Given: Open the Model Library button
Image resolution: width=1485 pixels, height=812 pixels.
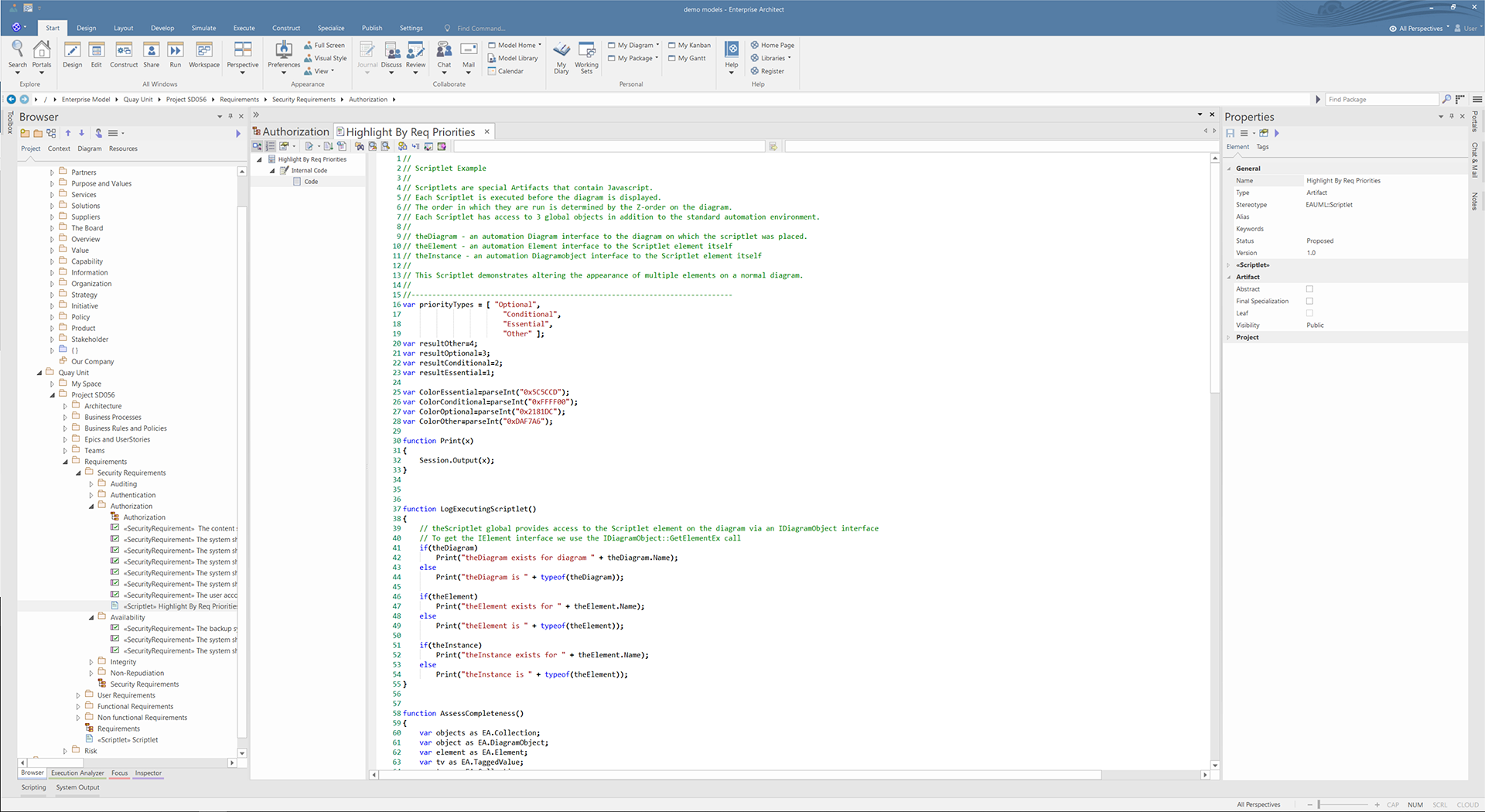Looking at the screenshot, I should (517, 58).
